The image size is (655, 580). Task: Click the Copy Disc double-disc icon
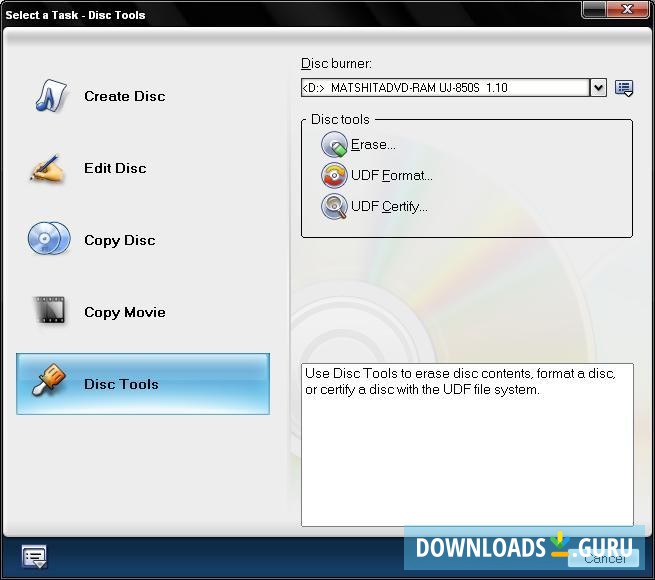[49, 239]
